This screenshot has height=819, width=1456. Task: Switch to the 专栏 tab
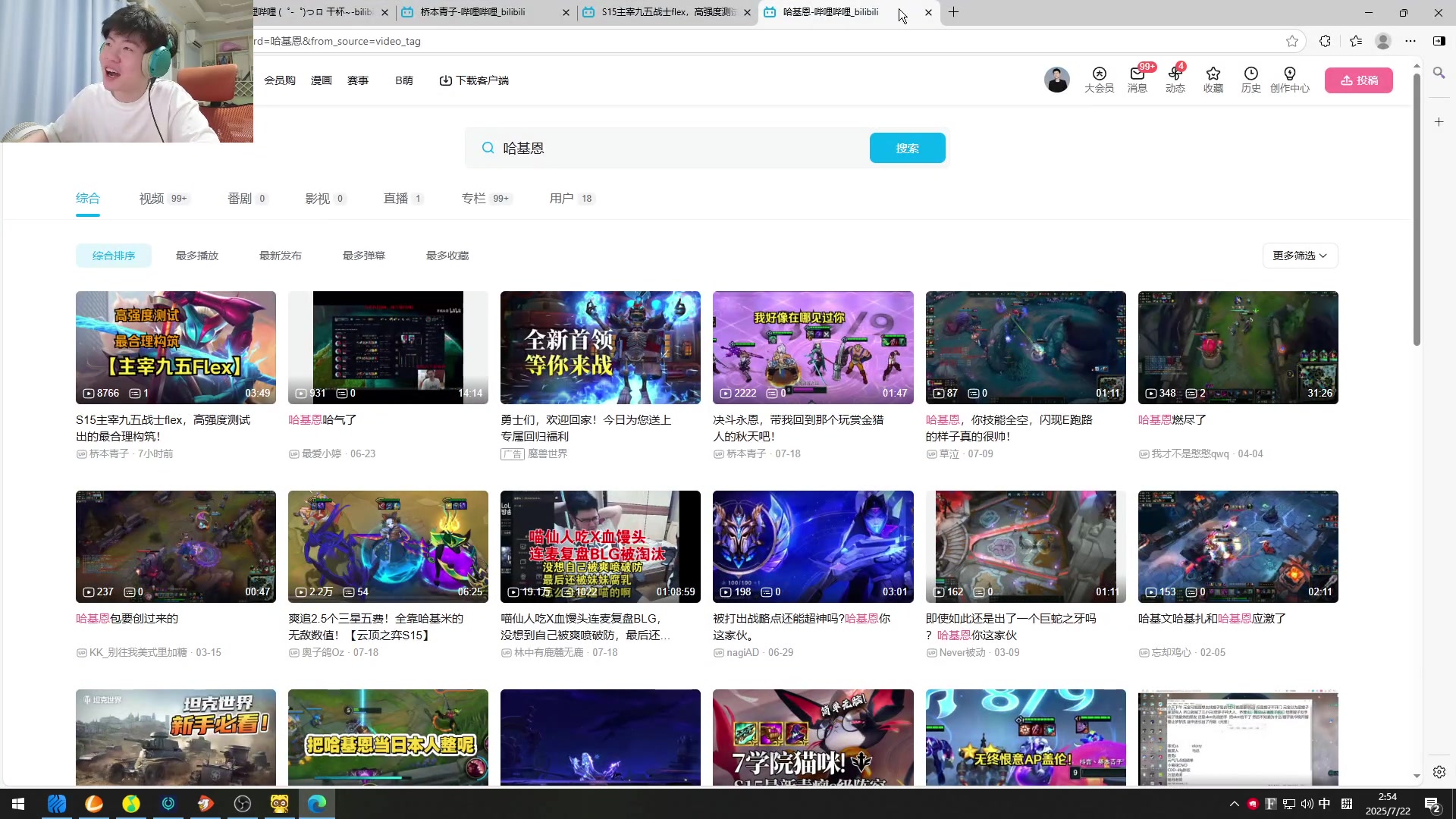click(x=487, y=199)
